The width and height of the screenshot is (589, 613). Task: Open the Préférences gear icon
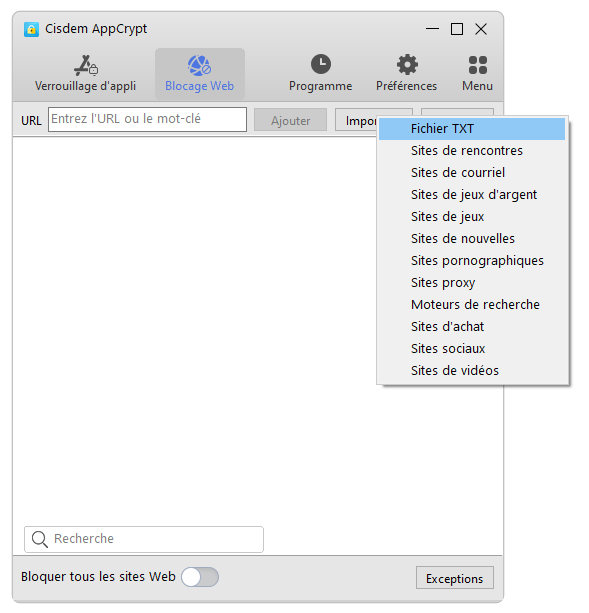coord(407,65)
